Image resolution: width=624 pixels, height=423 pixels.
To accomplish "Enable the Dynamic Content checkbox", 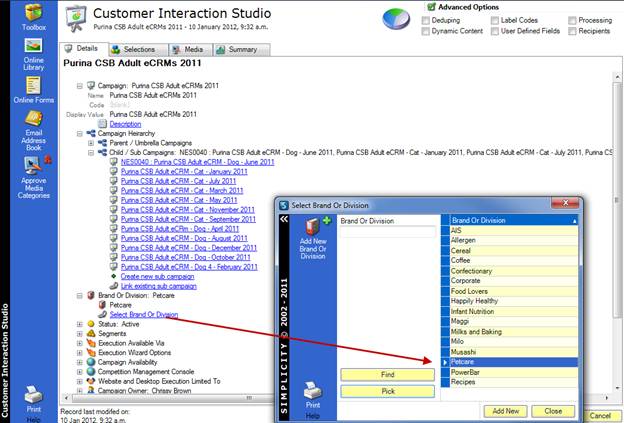I will [425, 31].
